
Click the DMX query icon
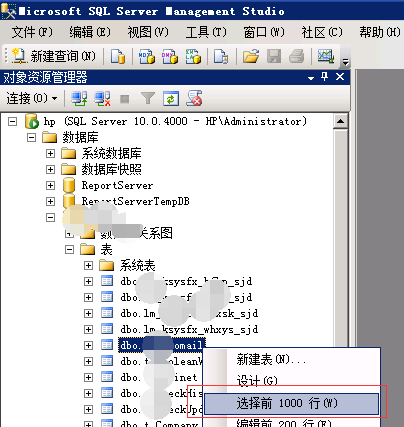pyautogui.click(x=170, y=56)
